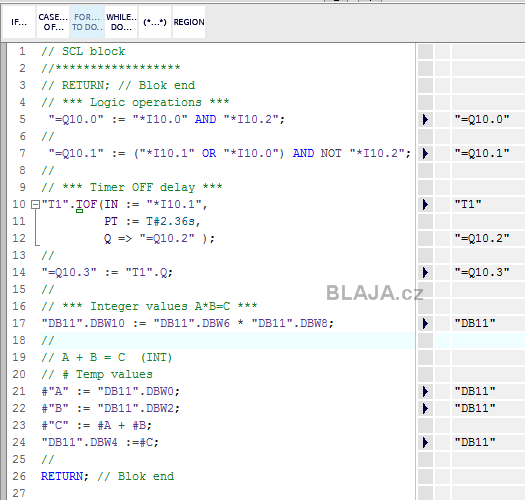Expand the "=Q10.3" watch row arrow
Screen dimensions: 525x500
pyautogui.click(x=425, y=272)
